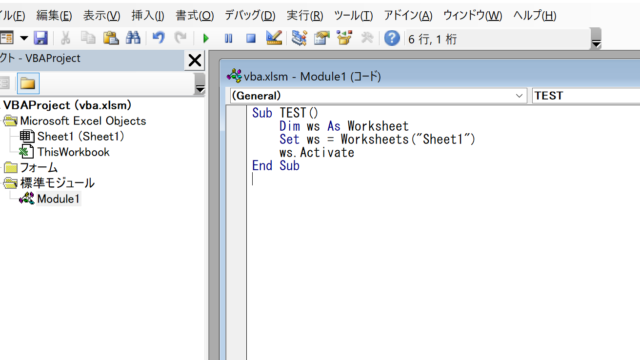
Task: Open Properties Window toolbar icon
Action: 322,38
